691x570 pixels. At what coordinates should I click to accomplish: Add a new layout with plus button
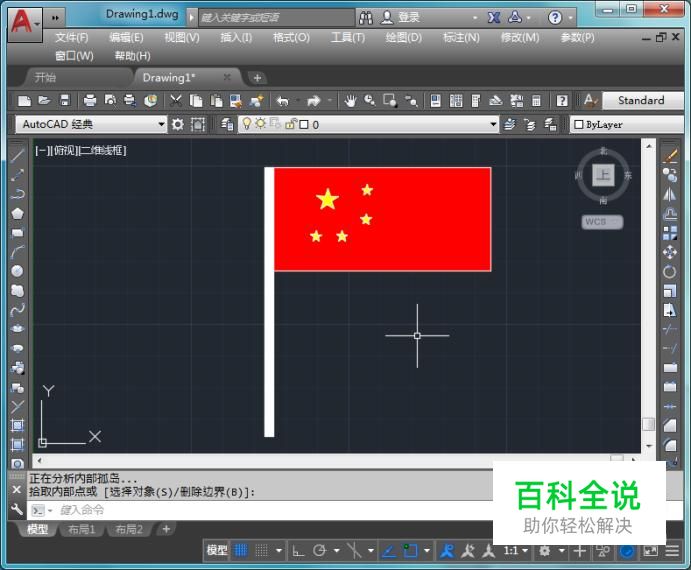click(166, 529)
